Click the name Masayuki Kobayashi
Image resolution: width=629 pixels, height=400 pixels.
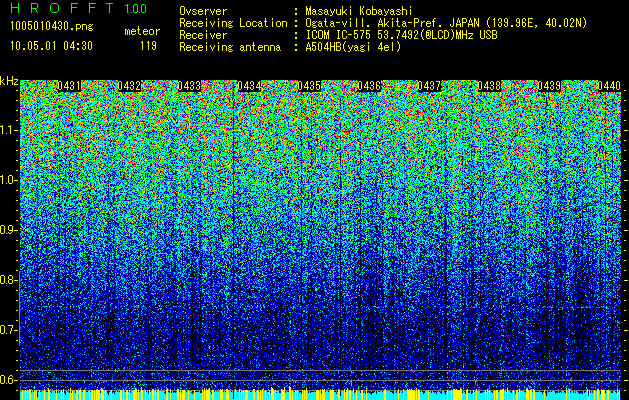[x=359, y=11]
